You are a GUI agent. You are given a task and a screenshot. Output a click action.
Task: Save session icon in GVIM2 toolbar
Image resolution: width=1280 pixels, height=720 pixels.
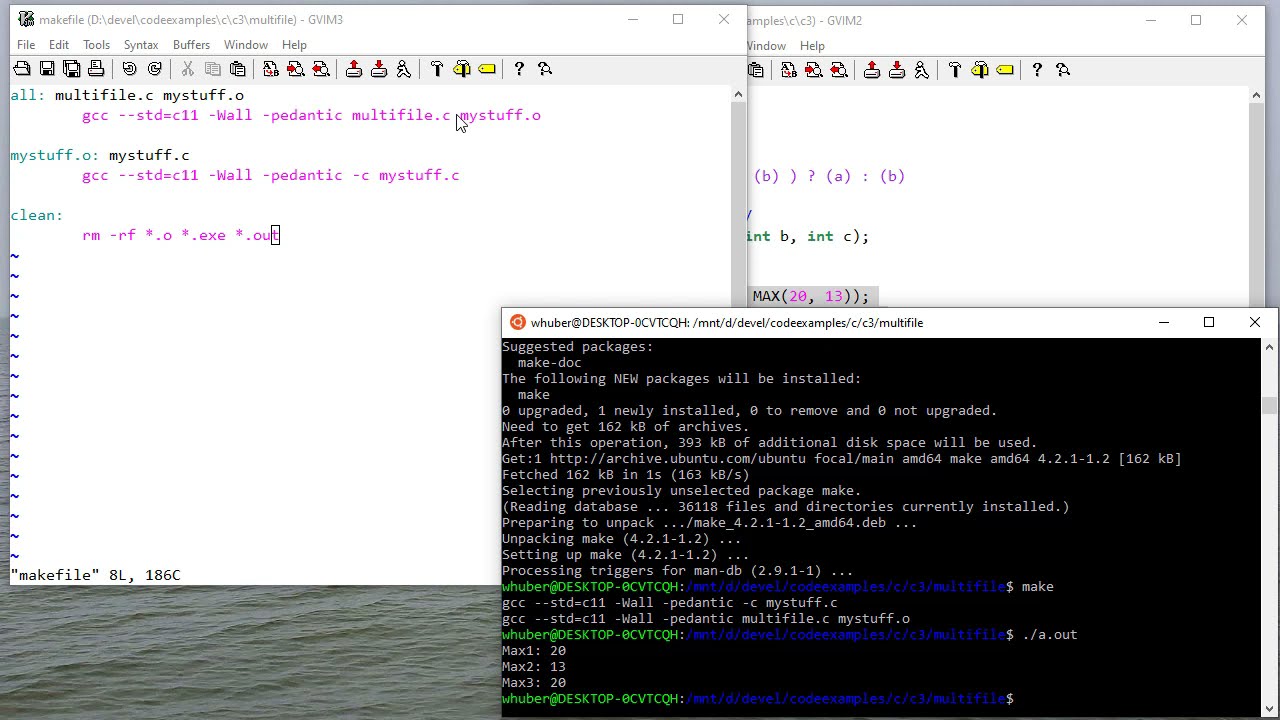pos(897,70)
